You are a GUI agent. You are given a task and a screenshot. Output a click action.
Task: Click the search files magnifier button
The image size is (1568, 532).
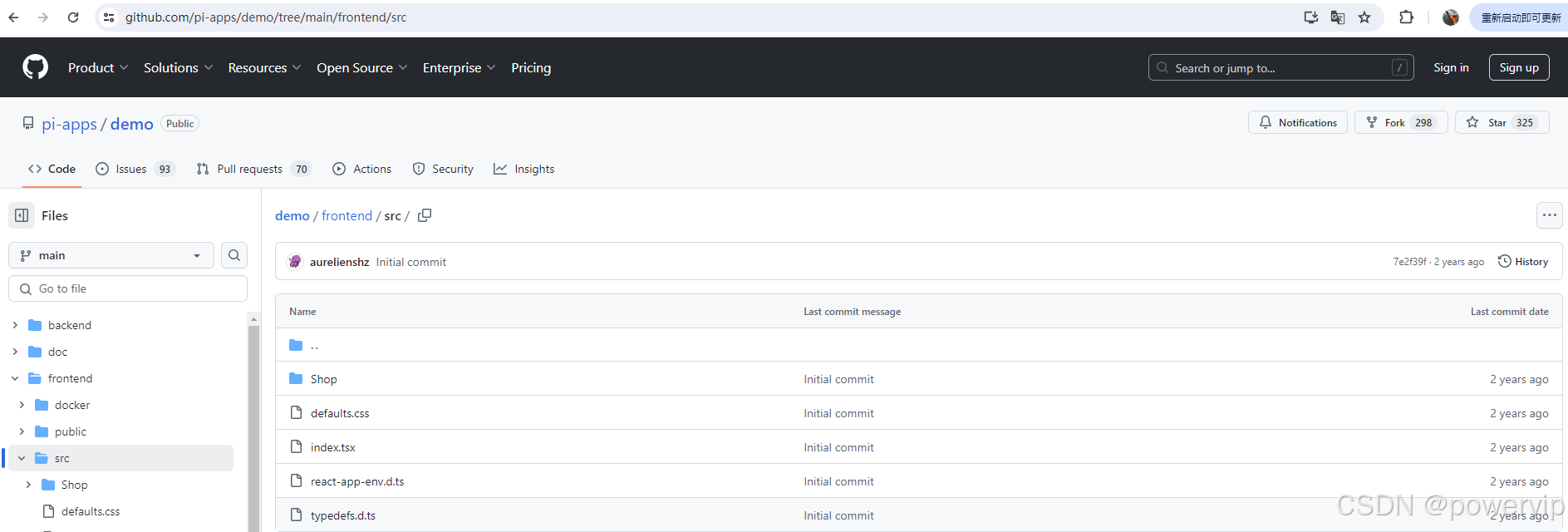pyautogui.click(x=234, y=255)
